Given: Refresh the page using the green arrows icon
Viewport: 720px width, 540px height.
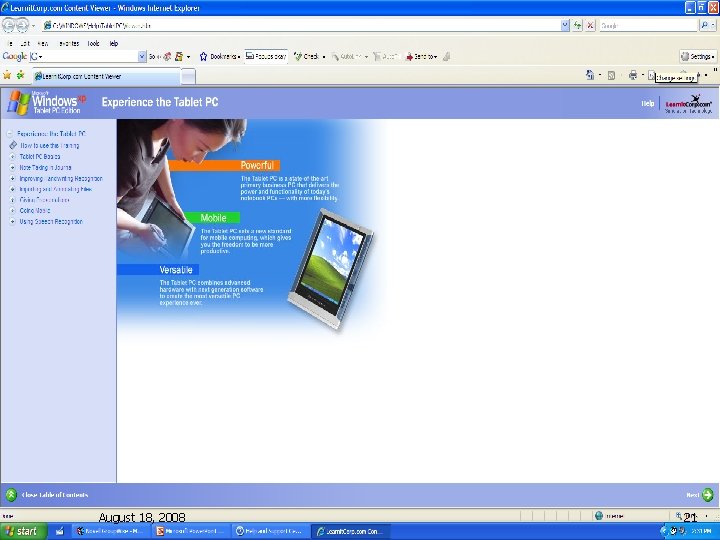Looking at the screenshot, I should 578,26.
